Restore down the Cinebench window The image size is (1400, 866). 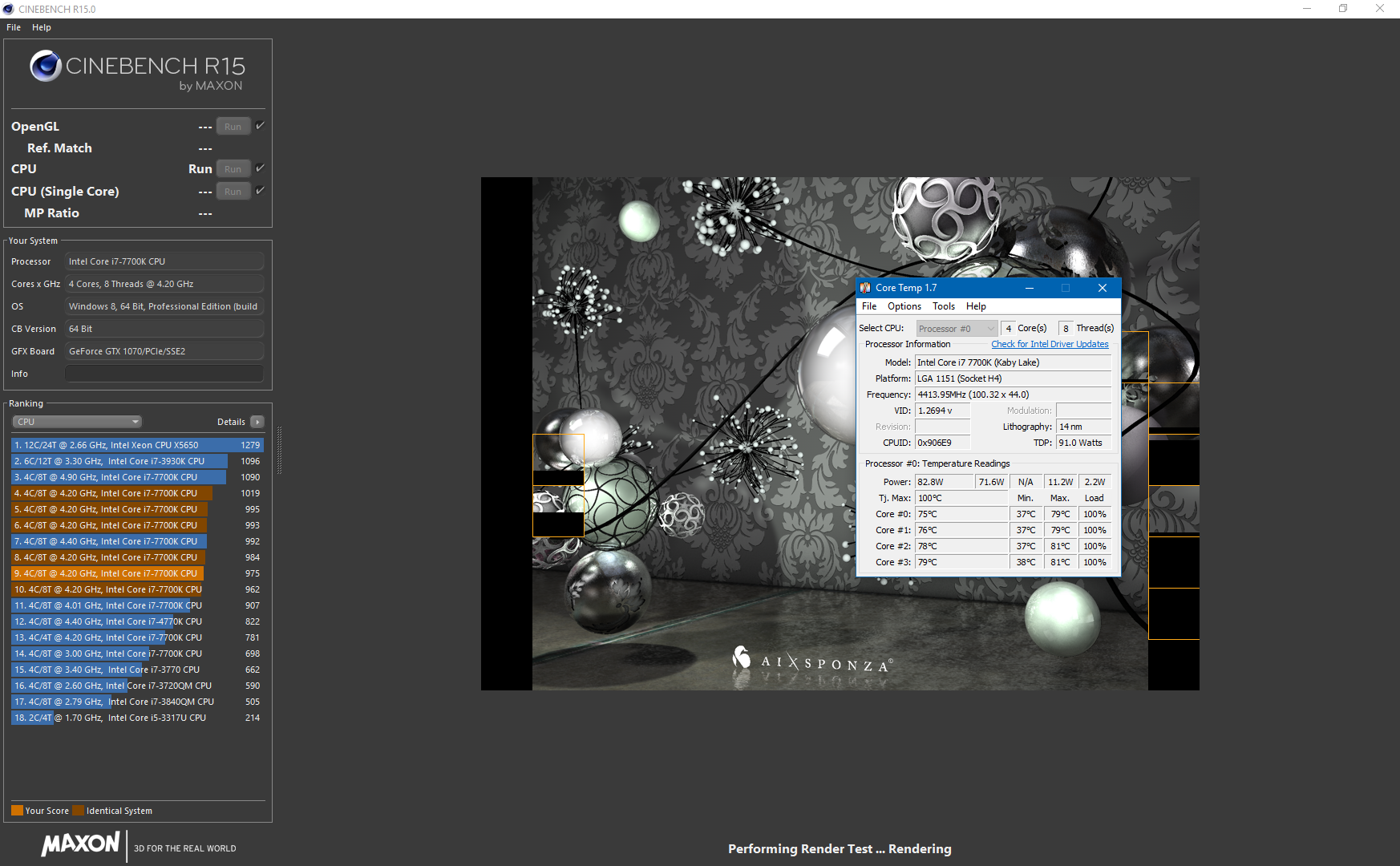(x=1343, y=9)
